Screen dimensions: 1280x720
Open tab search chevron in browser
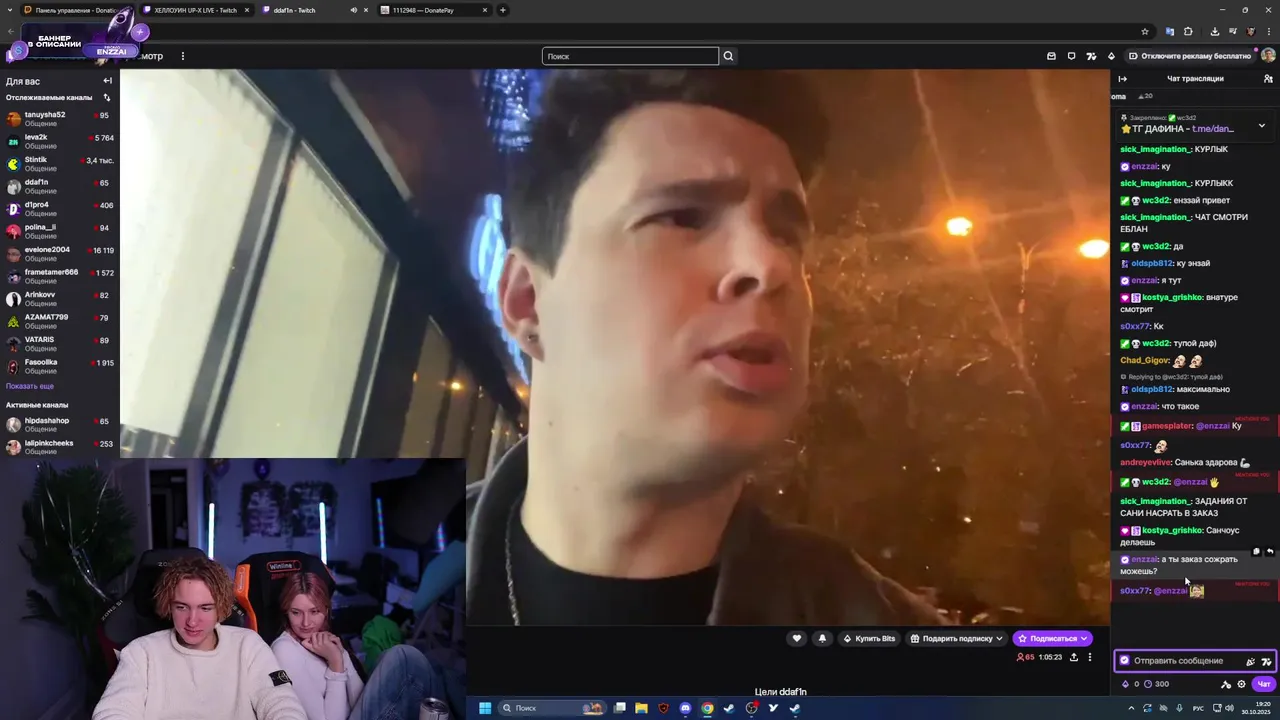coord(8,10)
